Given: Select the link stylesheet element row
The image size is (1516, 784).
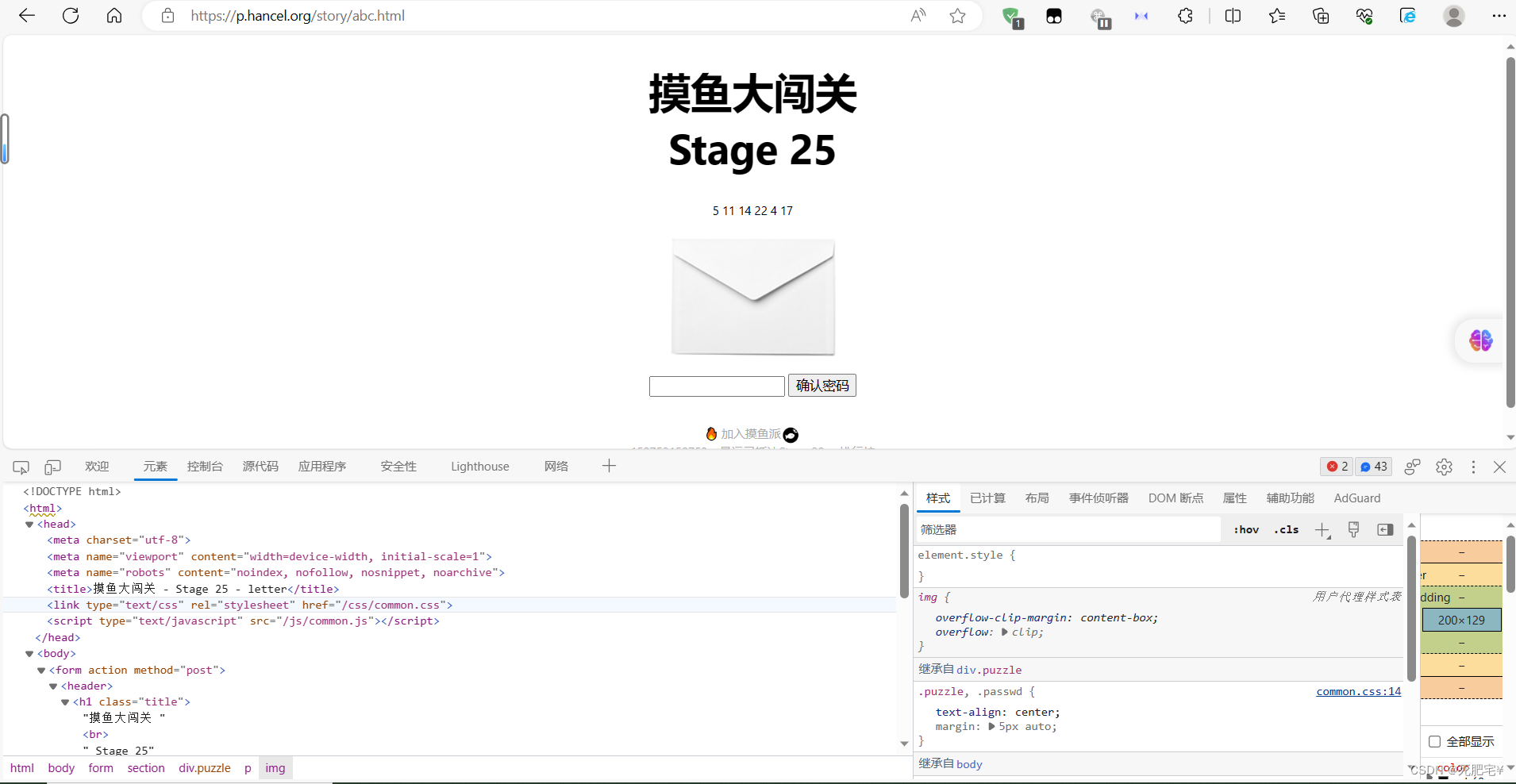Looking at the screenshot, I should 449,605.
